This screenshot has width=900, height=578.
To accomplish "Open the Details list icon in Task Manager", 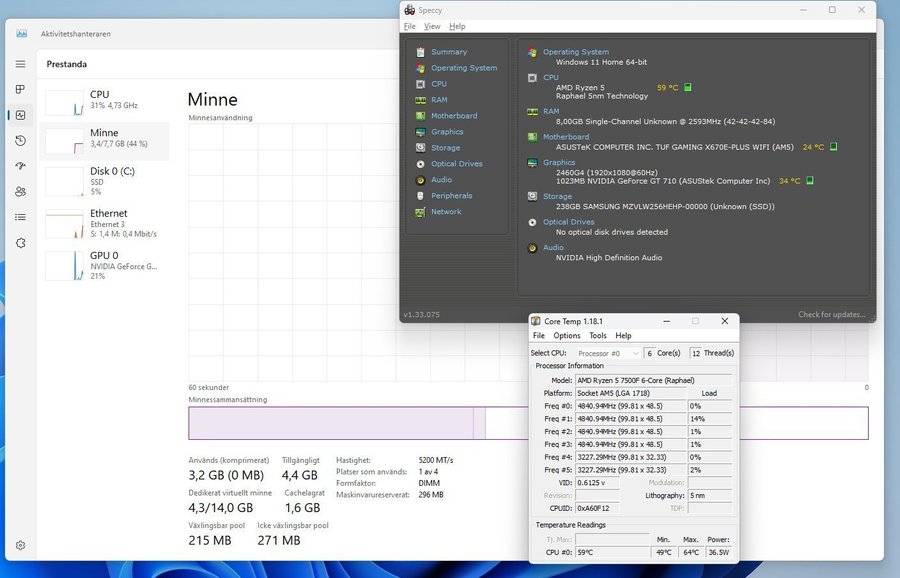I will tap(21, 217).
